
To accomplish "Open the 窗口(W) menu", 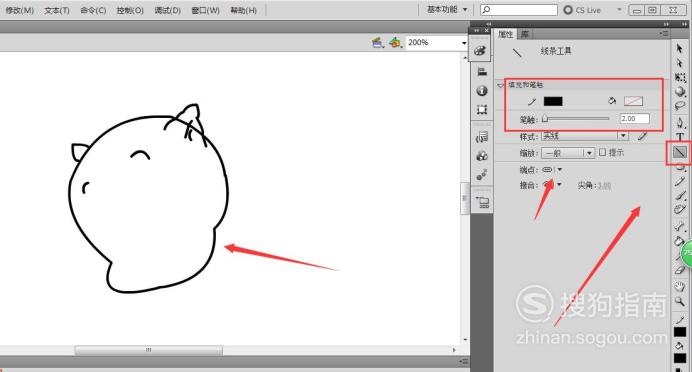I will tap(205, 10).
